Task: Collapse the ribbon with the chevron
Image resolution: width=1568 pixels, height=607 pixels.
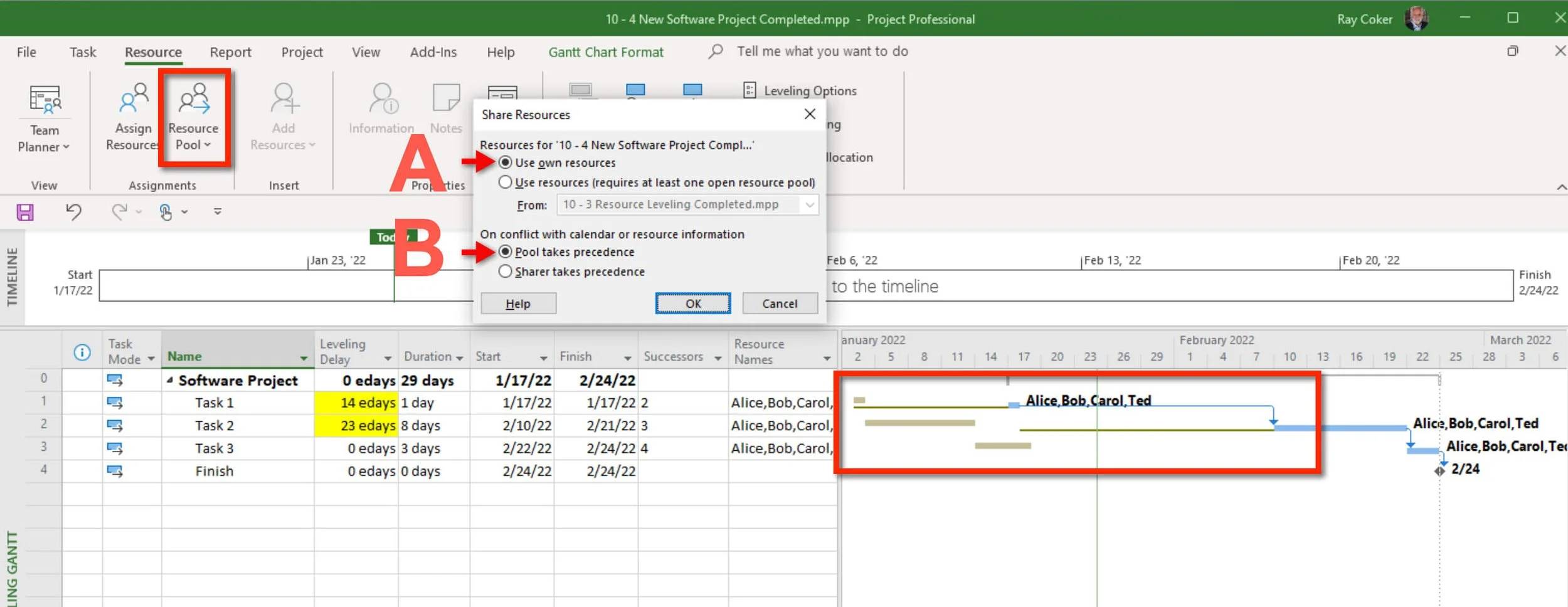Action: [1561, 187]
